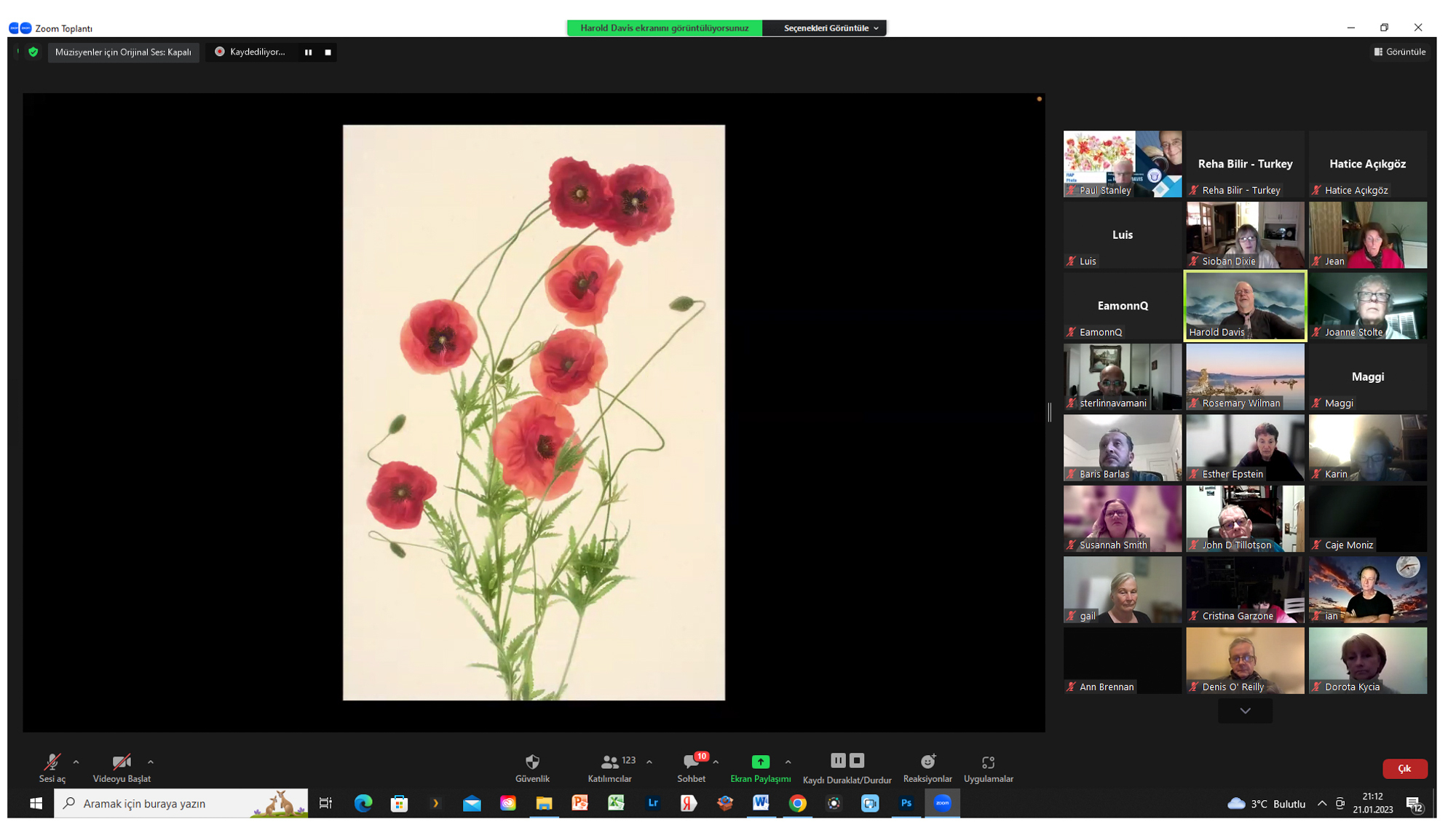The width and height of the screenshot is (1456, 838).
Task: Click the shared poppy flower image
Action: click(x=534, y=412)
